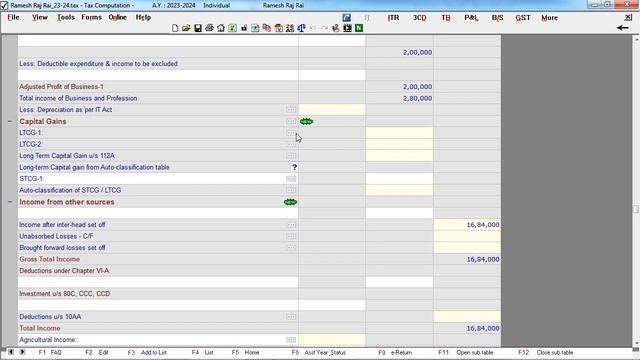Click the F12 Close sub table shortcut
The image size is (640, 360).
546,352
